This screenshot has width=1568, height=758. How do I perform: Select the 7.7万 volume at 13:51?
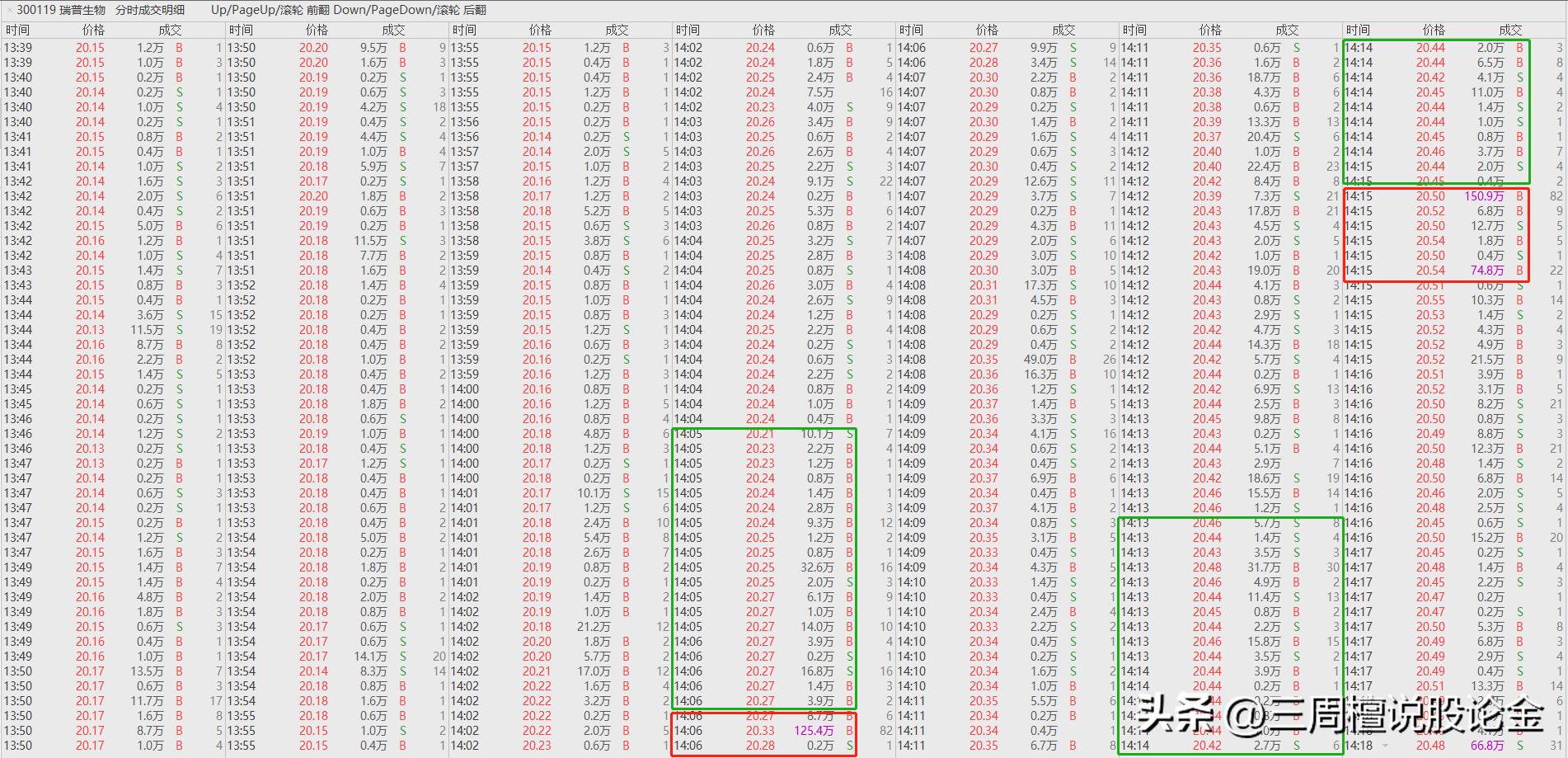tap(373, 256)
